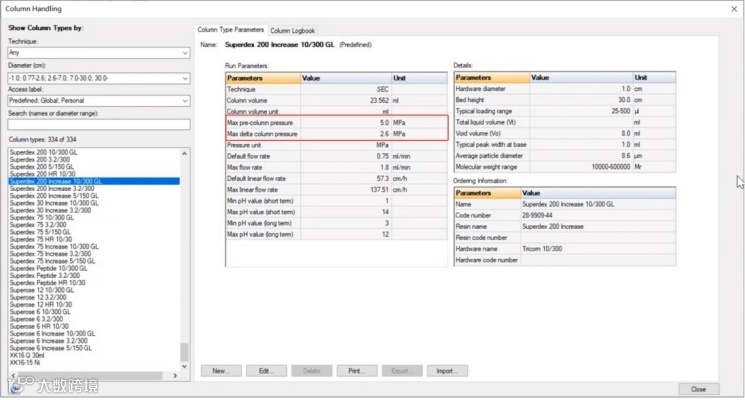Select Superdex 30 Increase 3.2/300 in the list
The width and height of the screenshot is (745, 400).
coord(50,210)
